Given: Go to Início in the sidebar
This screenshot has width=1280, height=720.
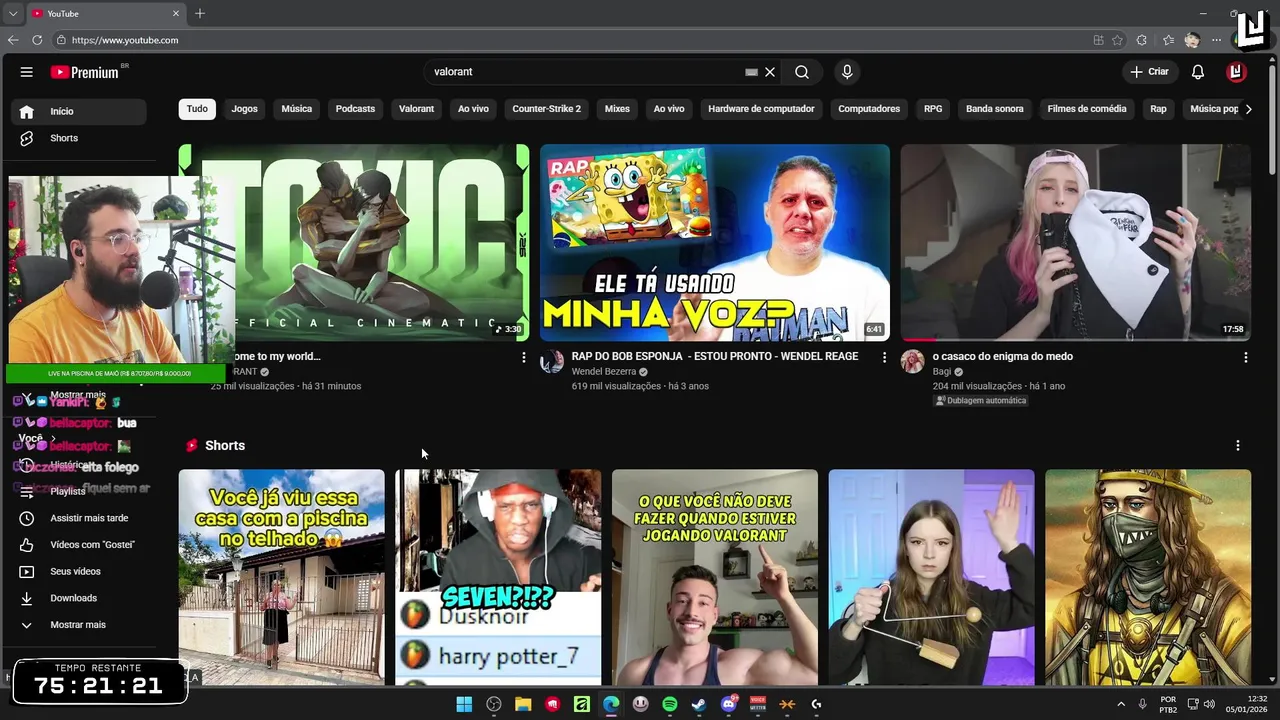Looking at the screenshot, I should pos(80,111).
